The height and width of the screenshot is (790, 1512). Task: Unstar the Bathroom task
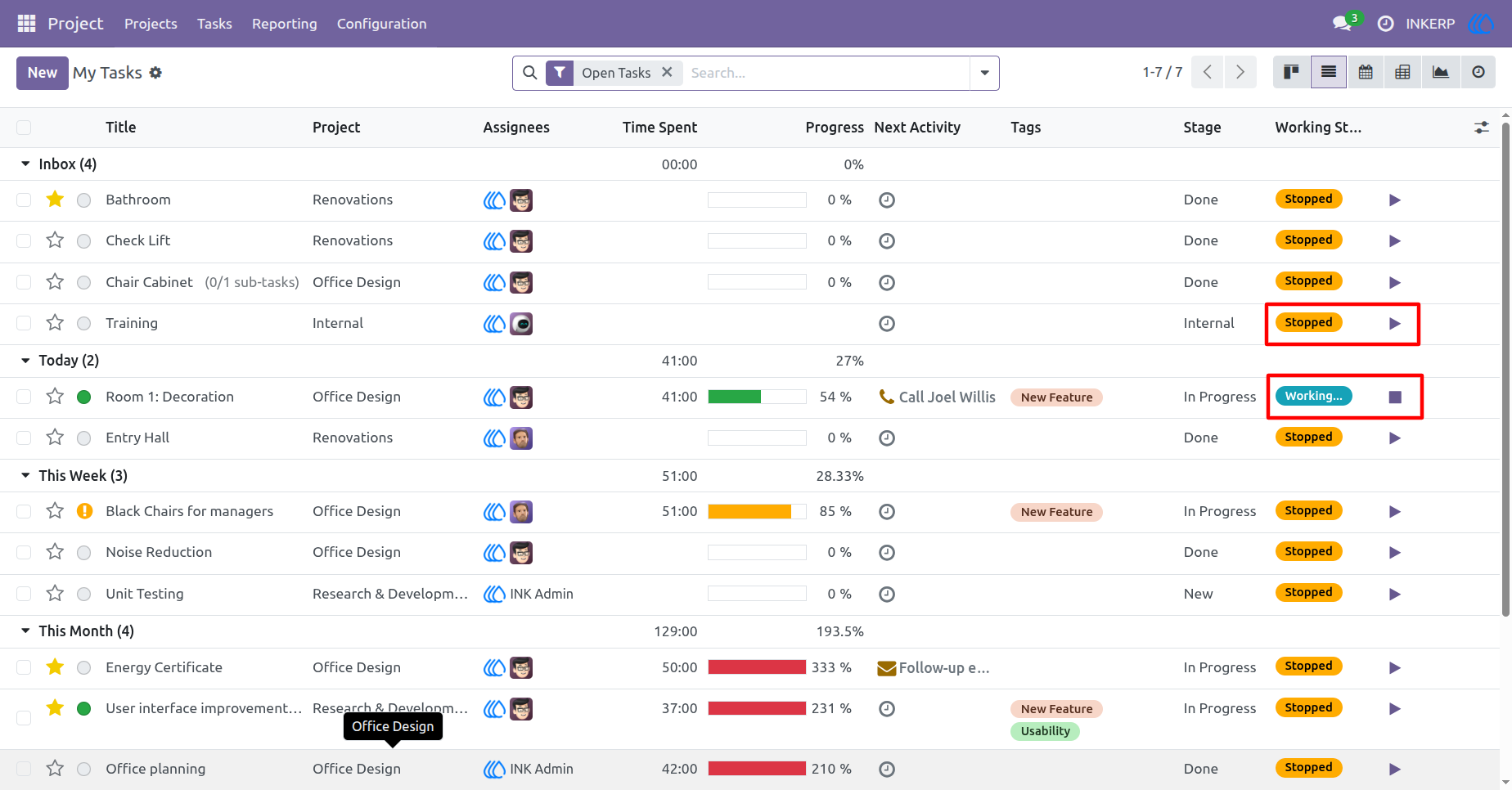55,199
